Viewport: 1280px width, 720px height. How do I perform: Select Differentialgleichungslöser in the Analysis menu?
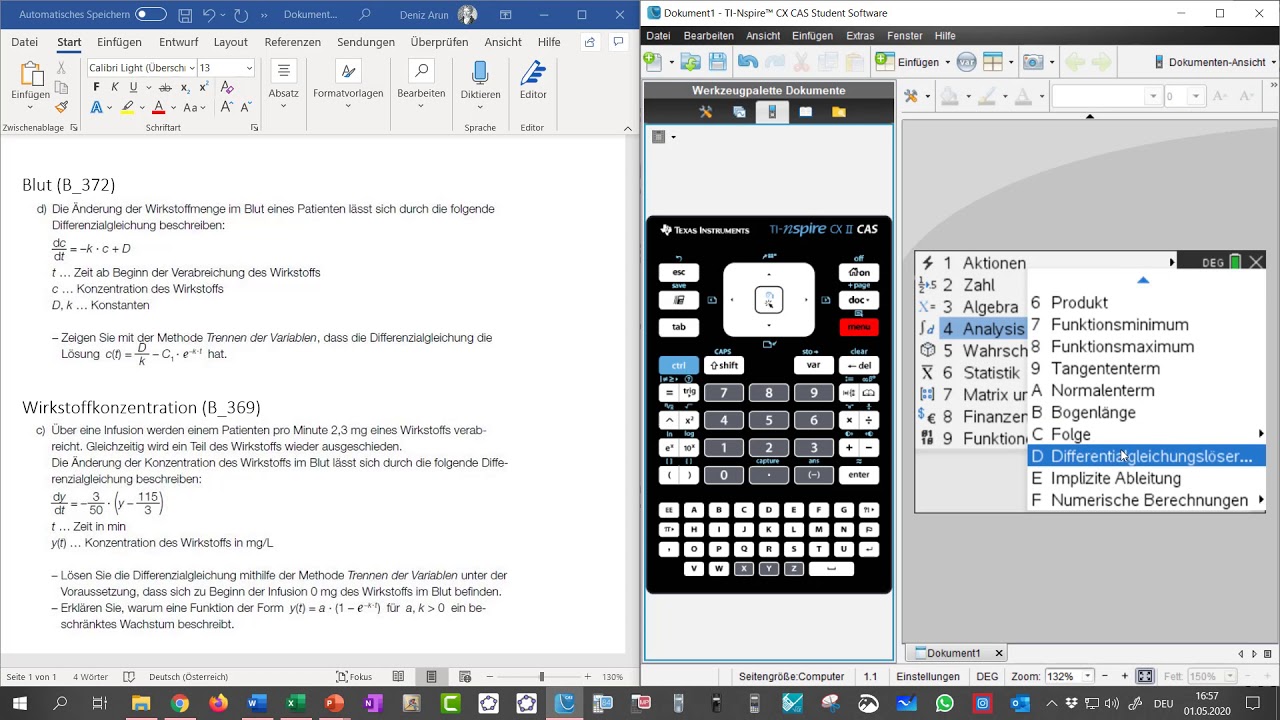pos(1146,456)
